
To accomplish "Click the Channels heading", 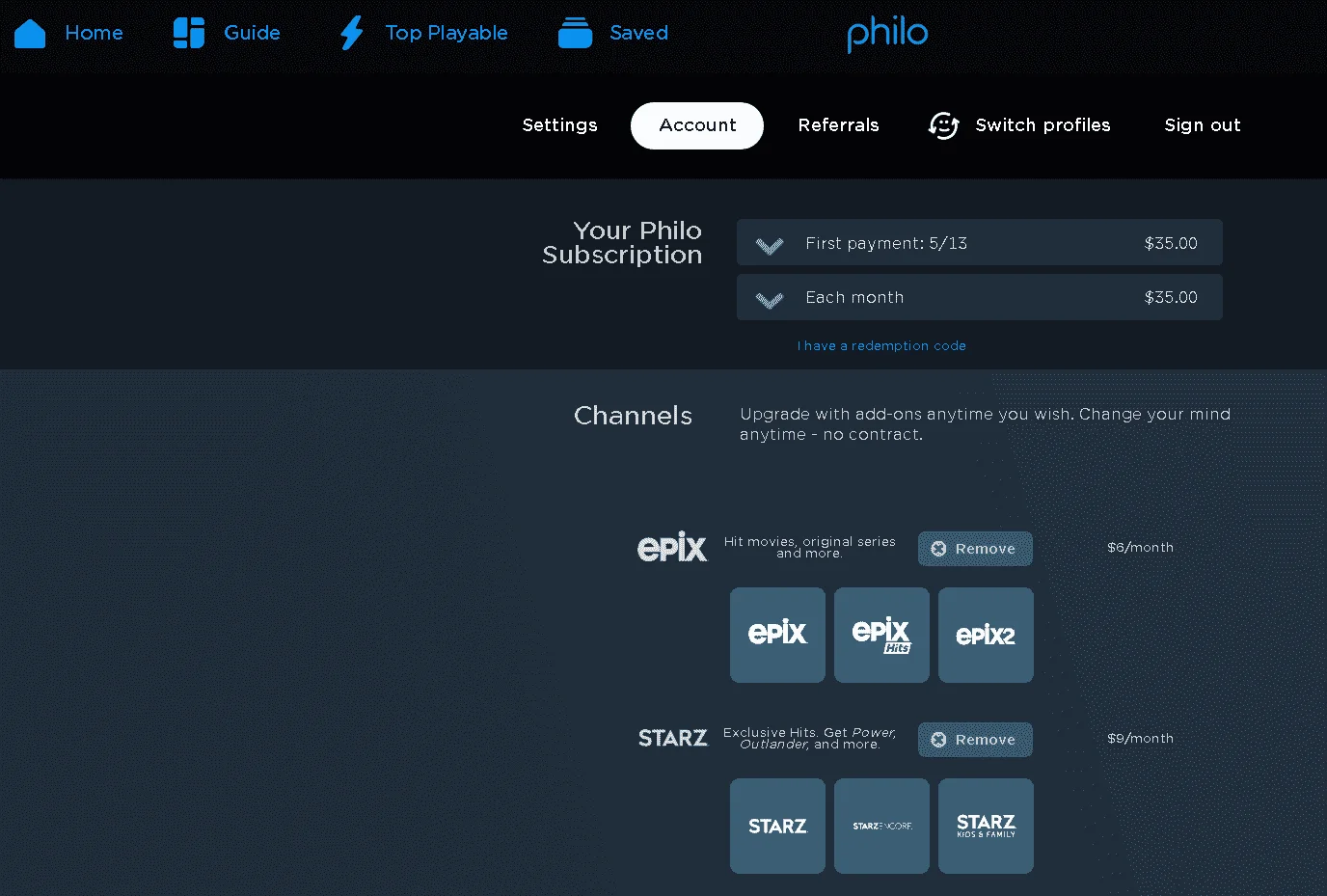I will point(633,416).
